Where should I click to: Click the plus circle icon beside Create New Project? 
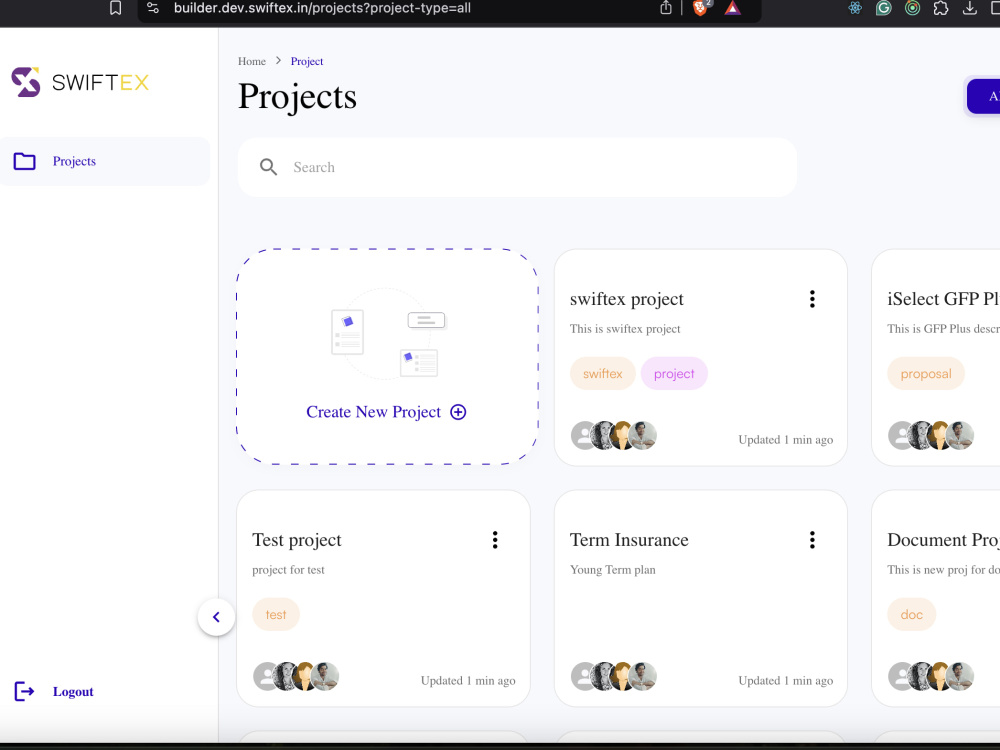click(x=458, y=412)
